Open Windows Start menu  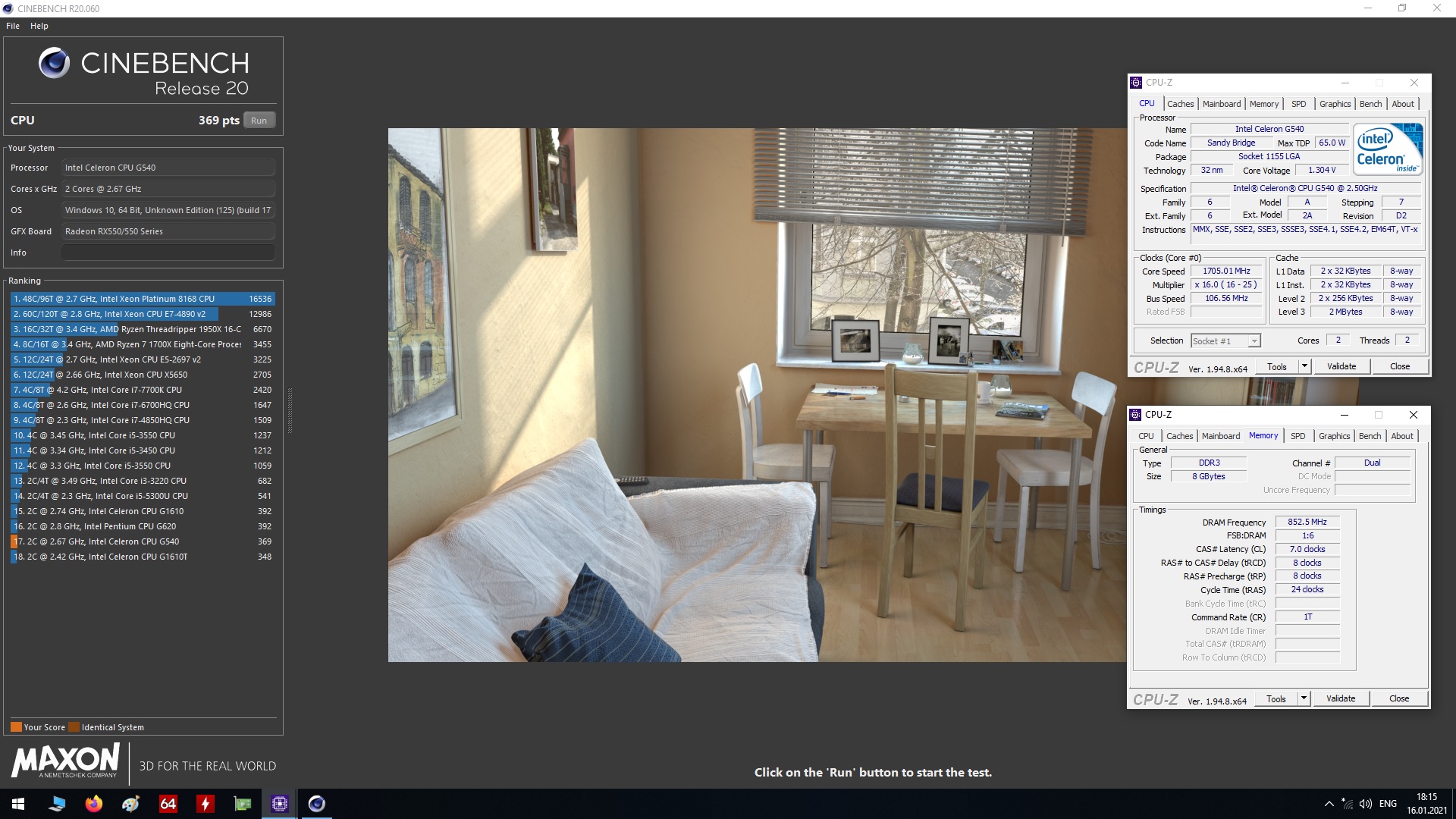coord(18,804)
